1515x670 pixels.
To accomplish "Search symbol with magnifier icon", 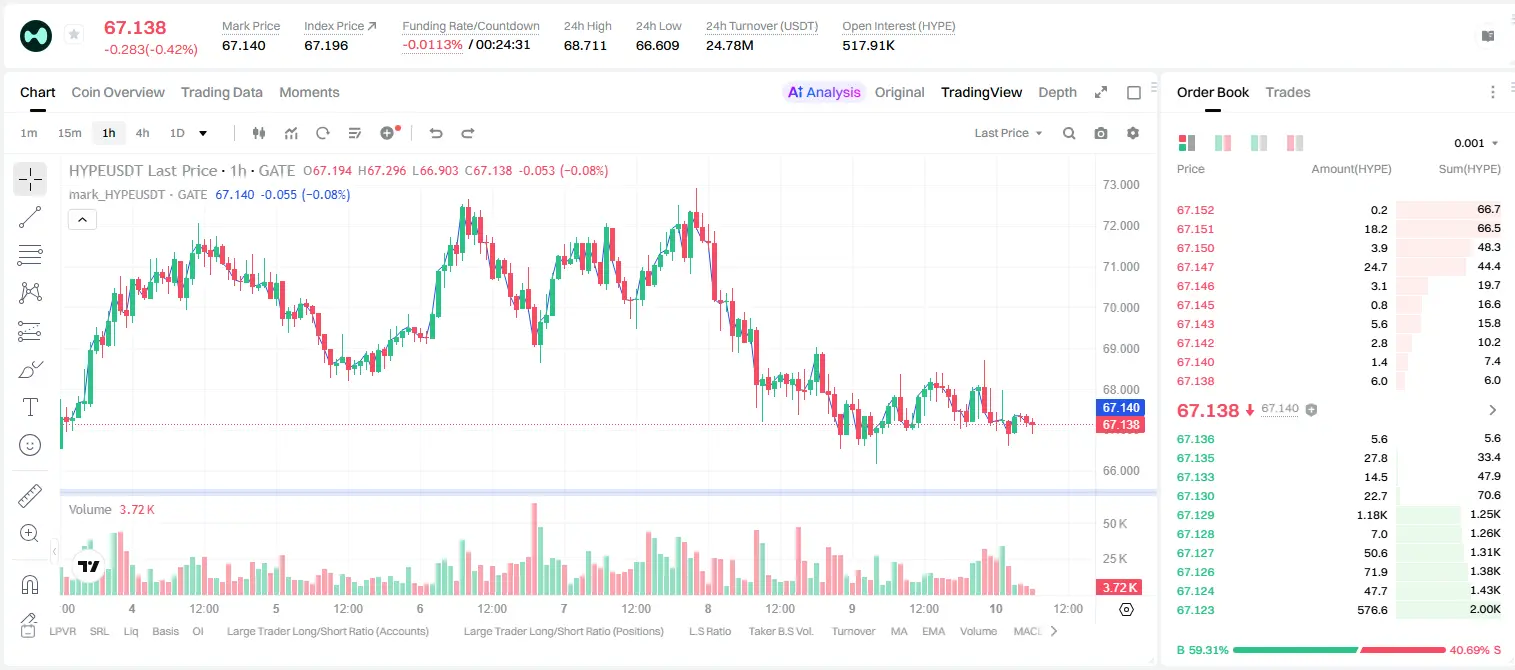I will click(1069, 133).
